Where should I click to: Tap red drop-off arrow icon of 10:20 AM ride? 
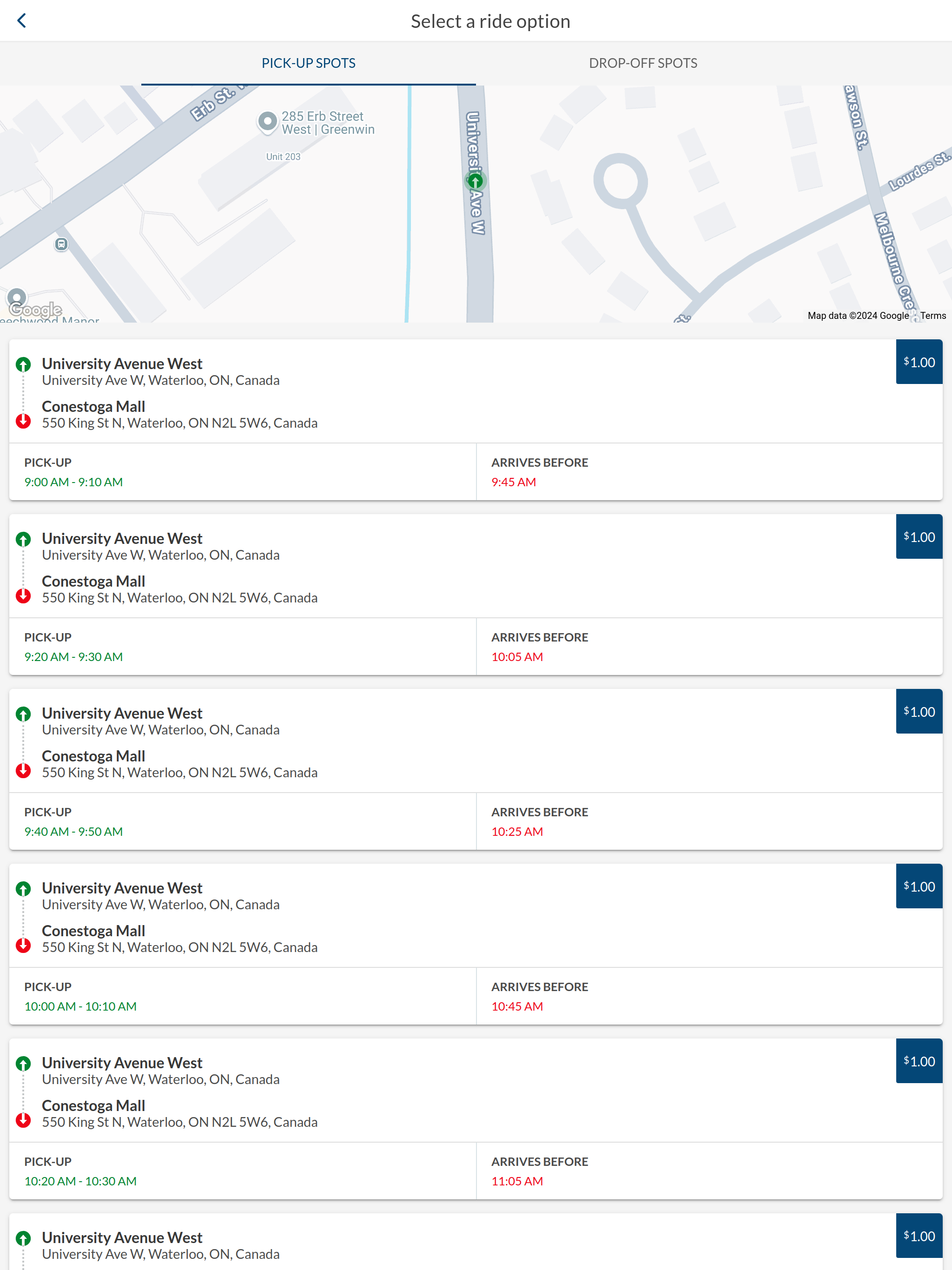coord(23,1120)
